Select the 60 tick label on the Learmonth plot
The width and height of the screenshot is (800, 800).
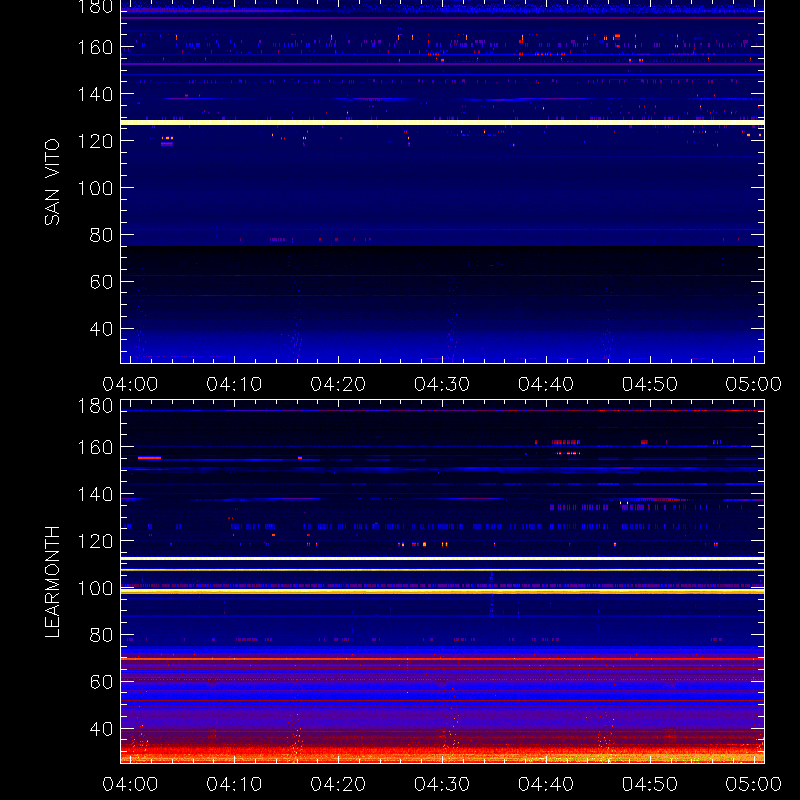click(102, 682)
